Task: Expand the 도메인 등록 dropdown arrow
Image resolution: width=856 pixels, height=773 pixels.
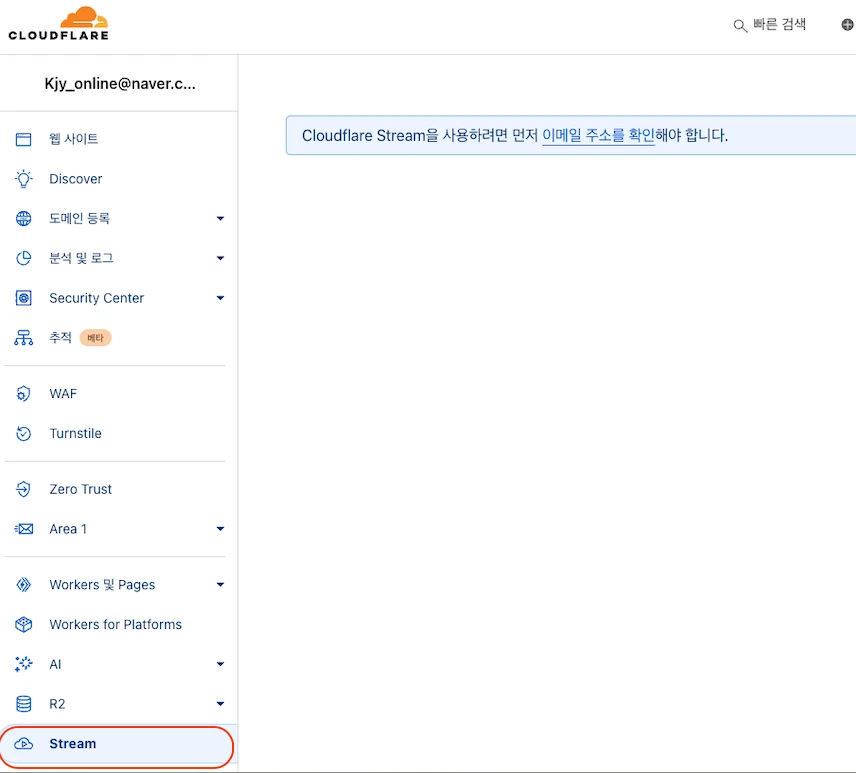Action: pos(220,218)
